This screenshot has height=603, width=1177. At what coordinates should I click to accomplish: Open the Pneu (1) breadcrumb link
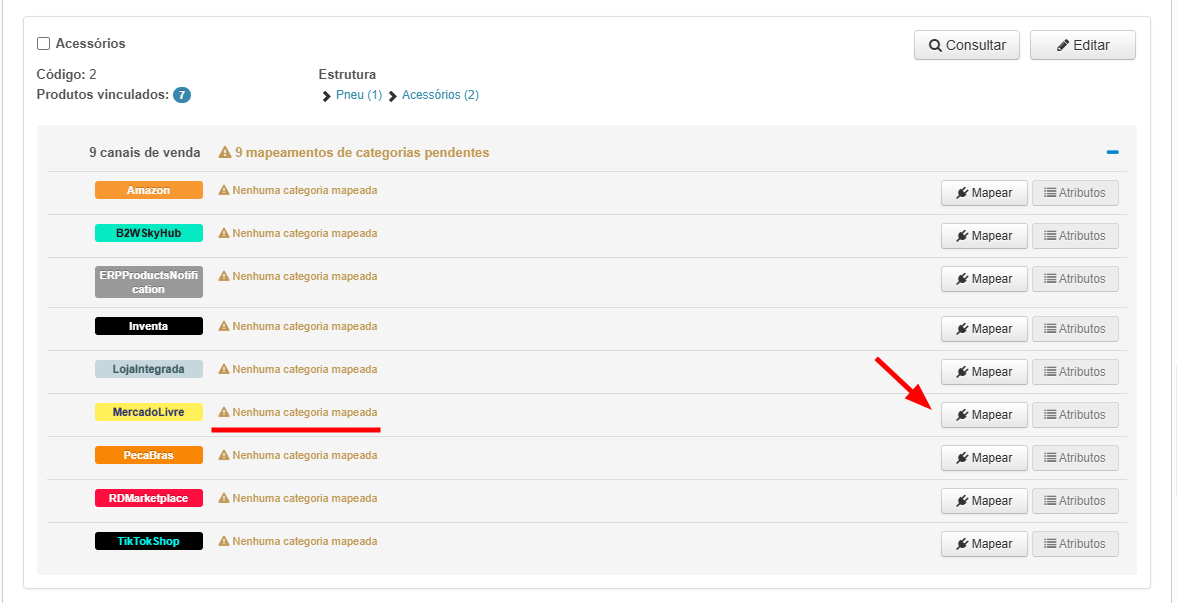click(x=359, y=95)
